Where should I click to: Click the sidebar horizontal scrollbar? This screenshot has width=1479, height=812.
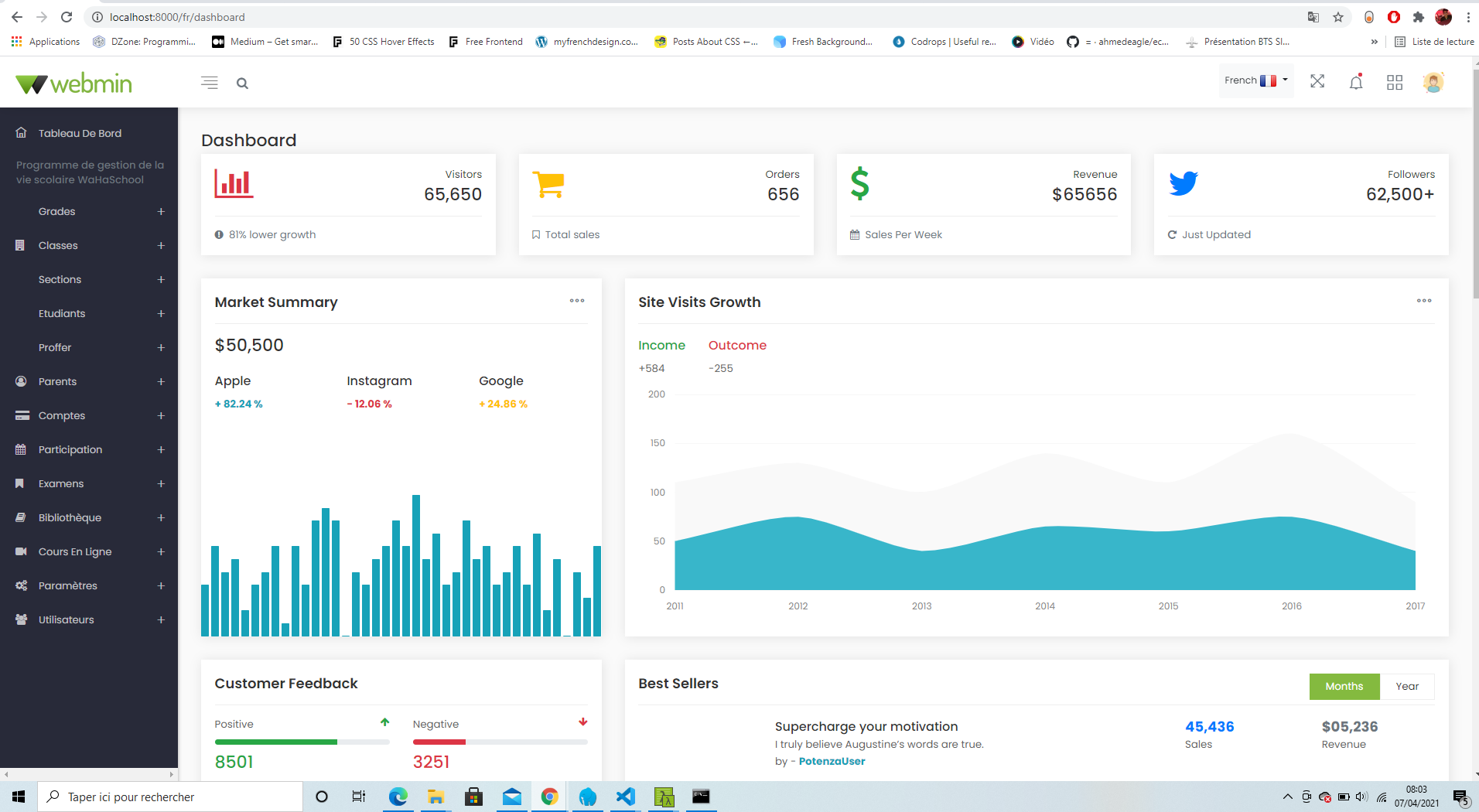(89, 774)
